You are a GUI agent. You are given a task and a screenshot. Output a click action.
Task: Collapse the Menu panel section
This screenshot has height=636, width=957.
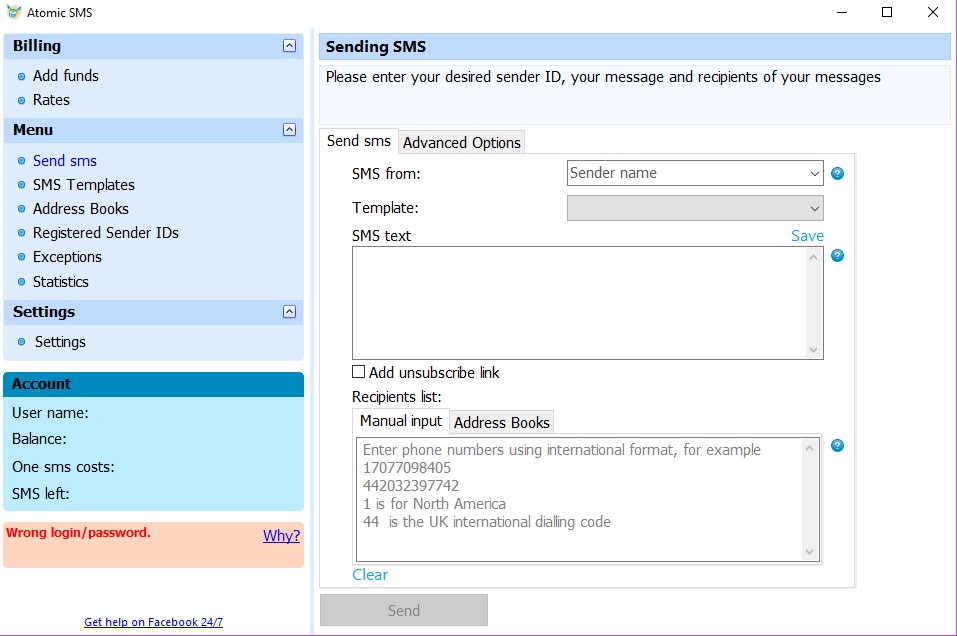pyautogui.click(x=289, y=130)
